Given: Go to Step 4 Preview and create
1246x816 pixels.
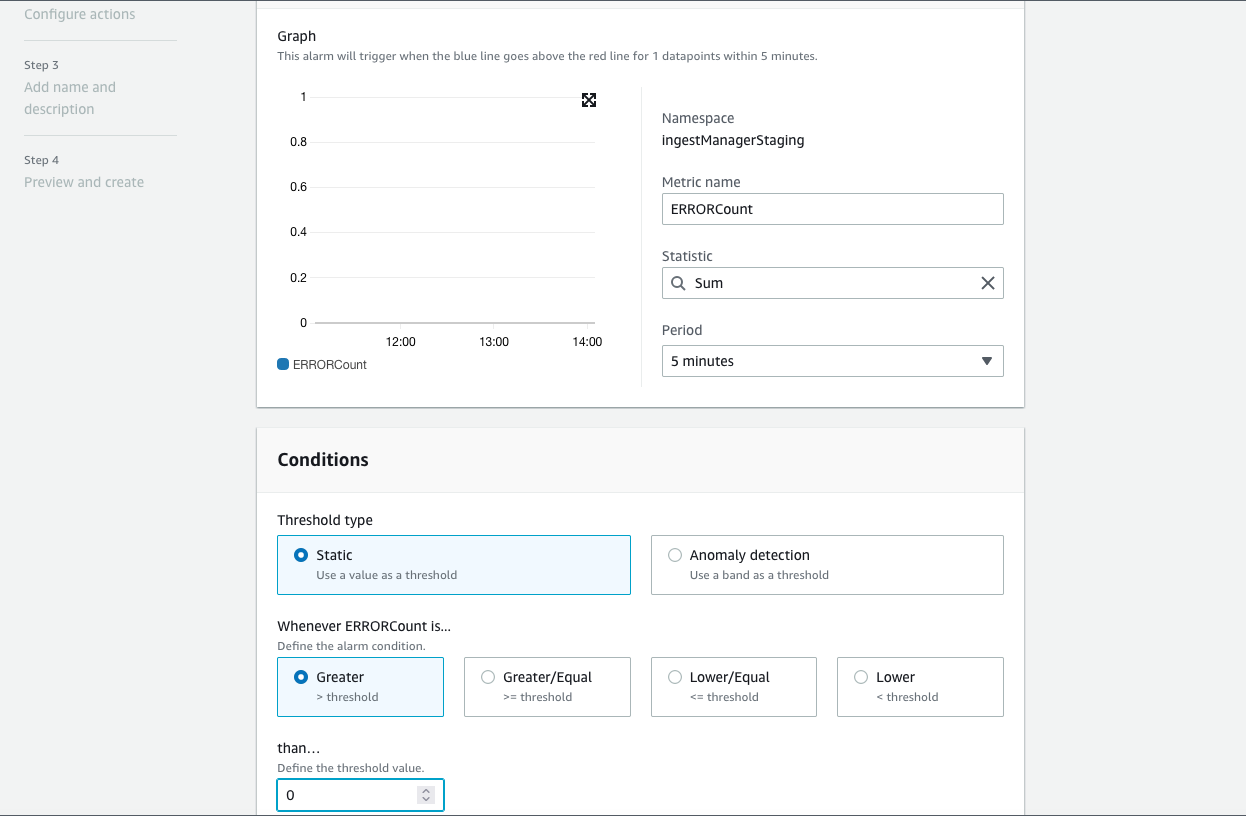Looking at the screenshot, I should click(x=84, y=182).
